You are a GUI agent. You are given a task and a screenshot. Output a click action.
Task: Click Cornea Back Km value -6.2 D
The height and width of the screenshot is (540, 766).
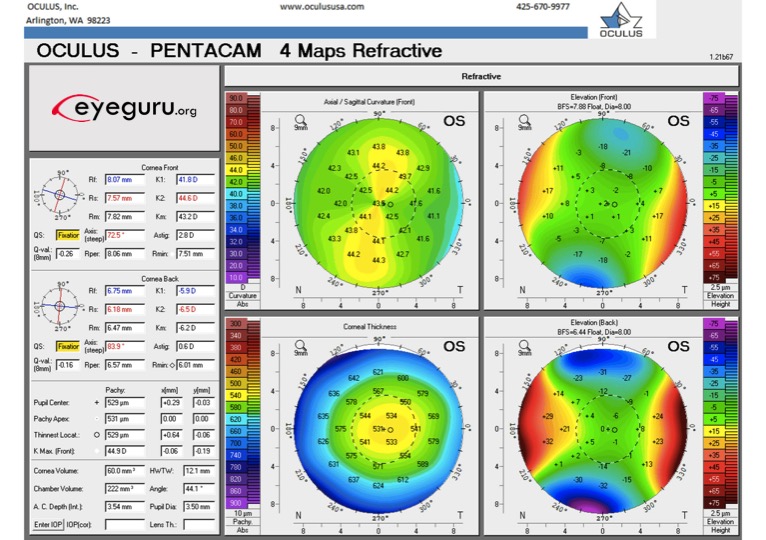pos(195,328)
